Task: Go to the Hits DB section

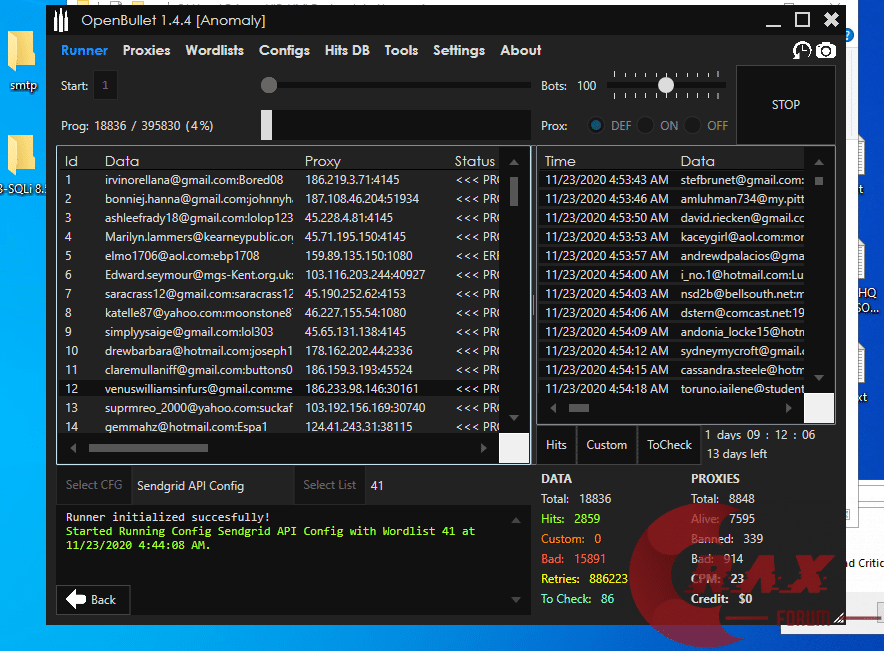Action: click(346, 50)
